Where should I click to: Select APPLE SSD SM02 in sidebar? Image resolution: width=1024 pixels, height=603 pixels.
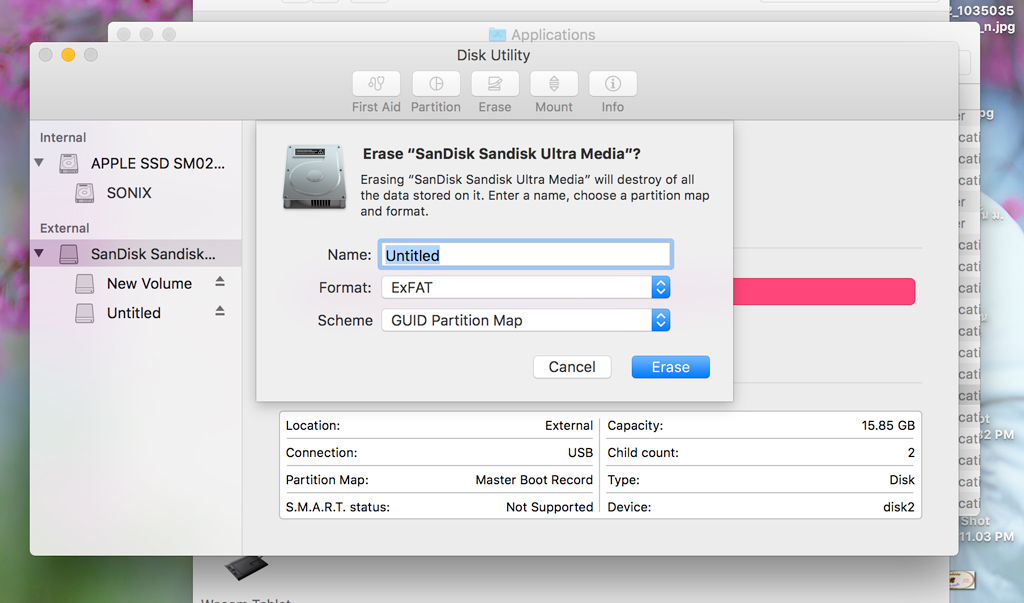157,163
